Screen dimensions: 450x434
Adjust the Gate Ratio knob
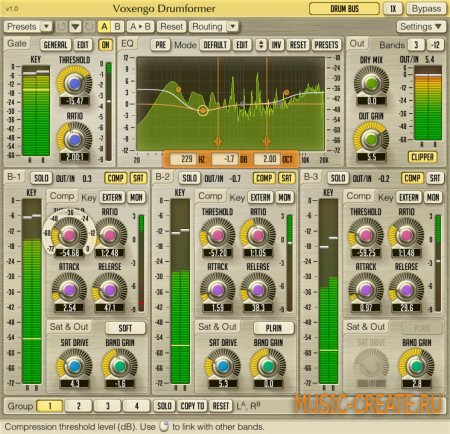74,139
